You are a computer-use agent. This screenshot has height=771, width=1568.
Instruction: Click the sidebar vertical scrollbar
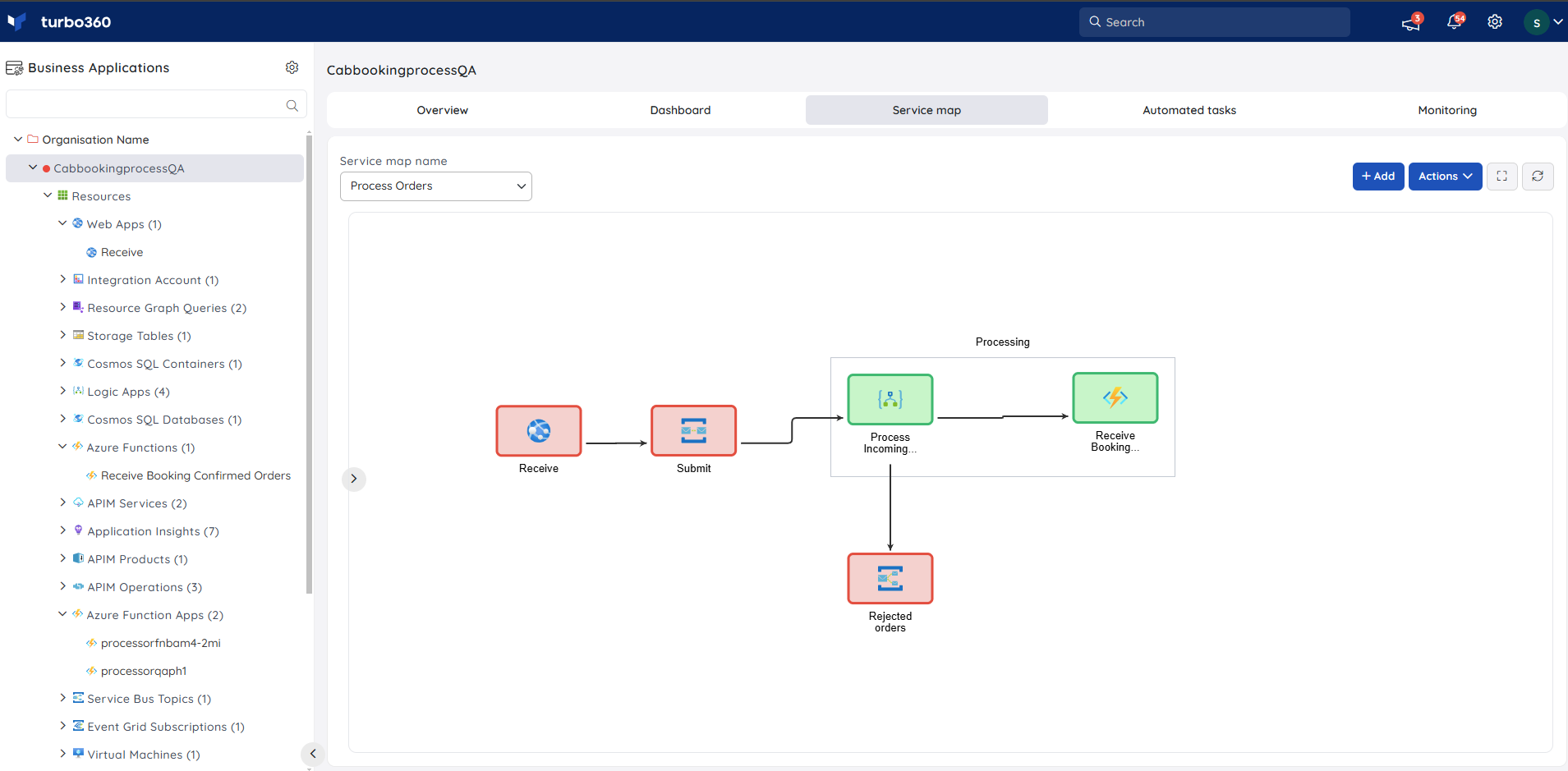(309, 364)
